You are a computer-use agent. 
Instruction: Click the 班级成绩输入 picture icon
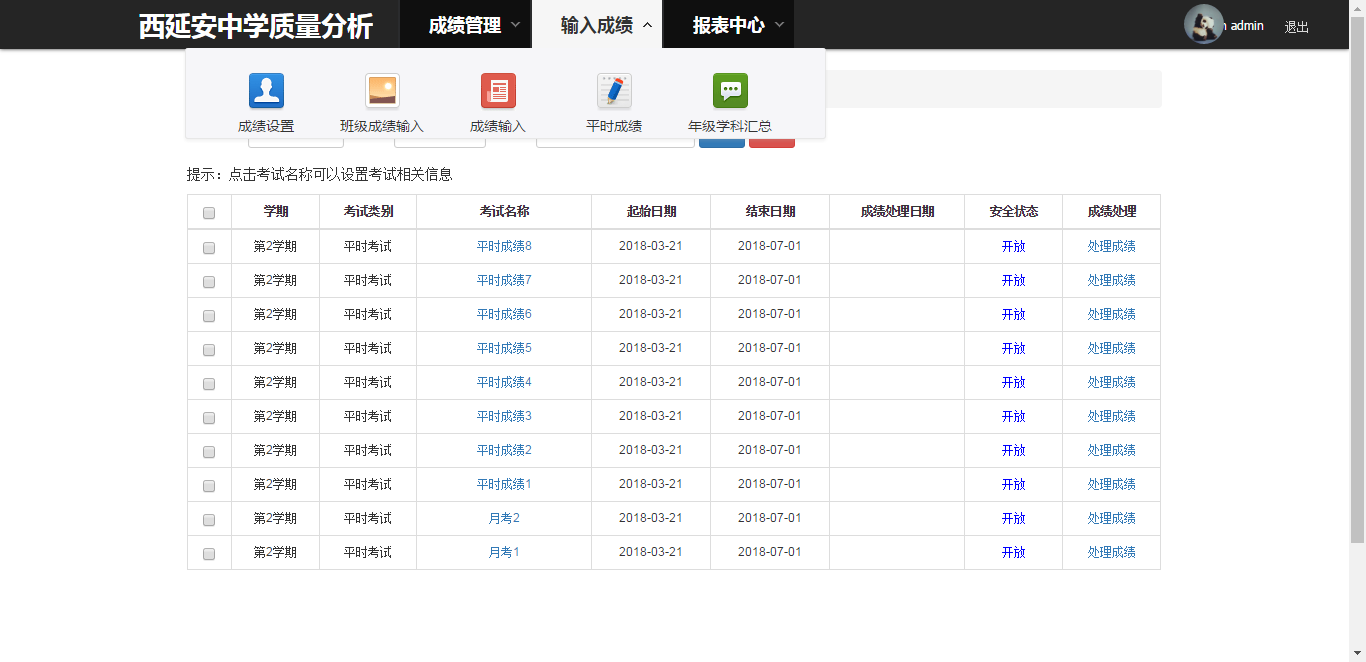click(x=382, y=91)
